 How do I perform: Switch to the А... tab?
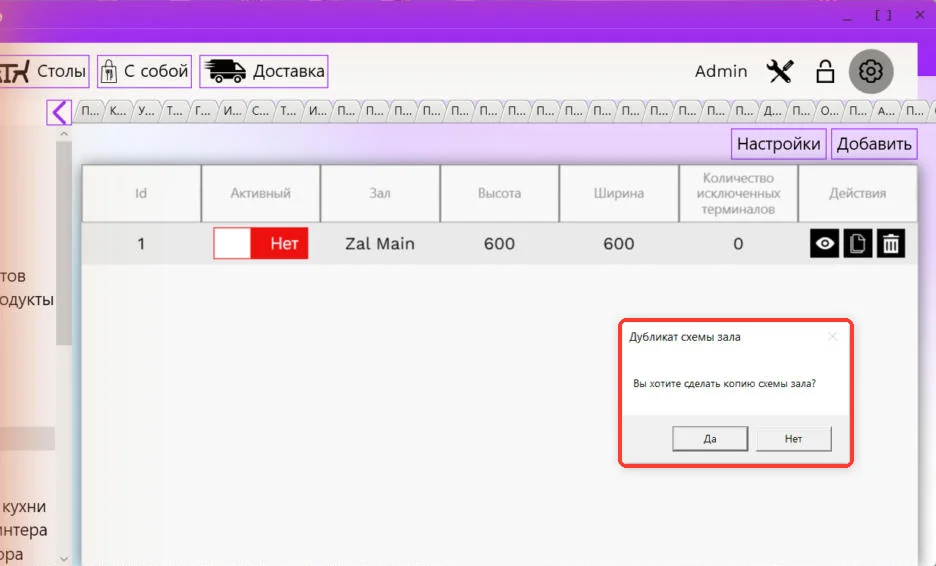point(886,111)
